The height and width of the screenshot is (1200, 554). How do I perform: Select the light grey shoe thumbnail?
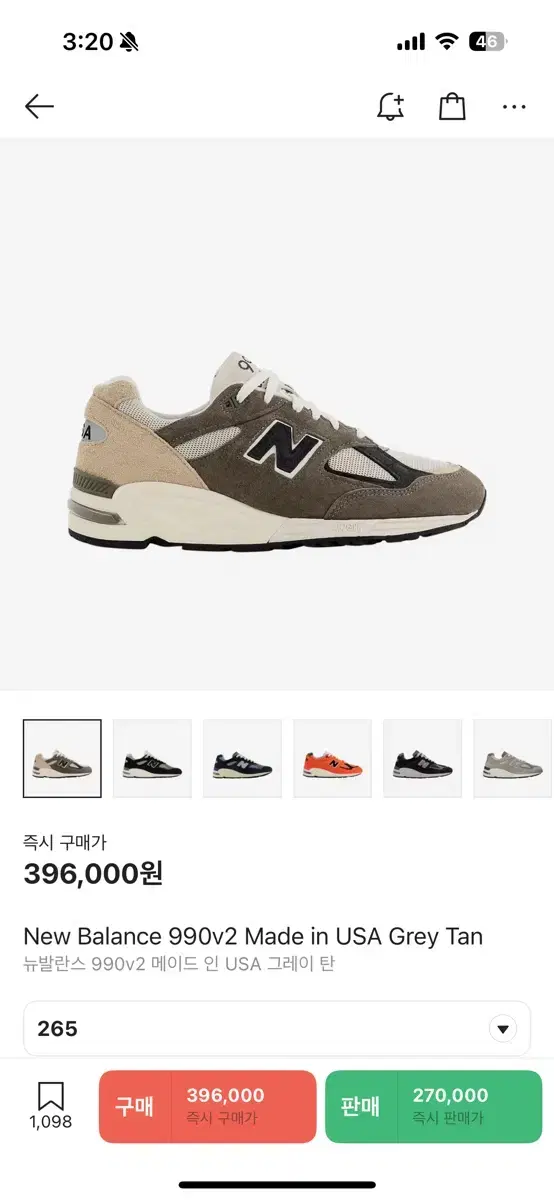point(513,758)
